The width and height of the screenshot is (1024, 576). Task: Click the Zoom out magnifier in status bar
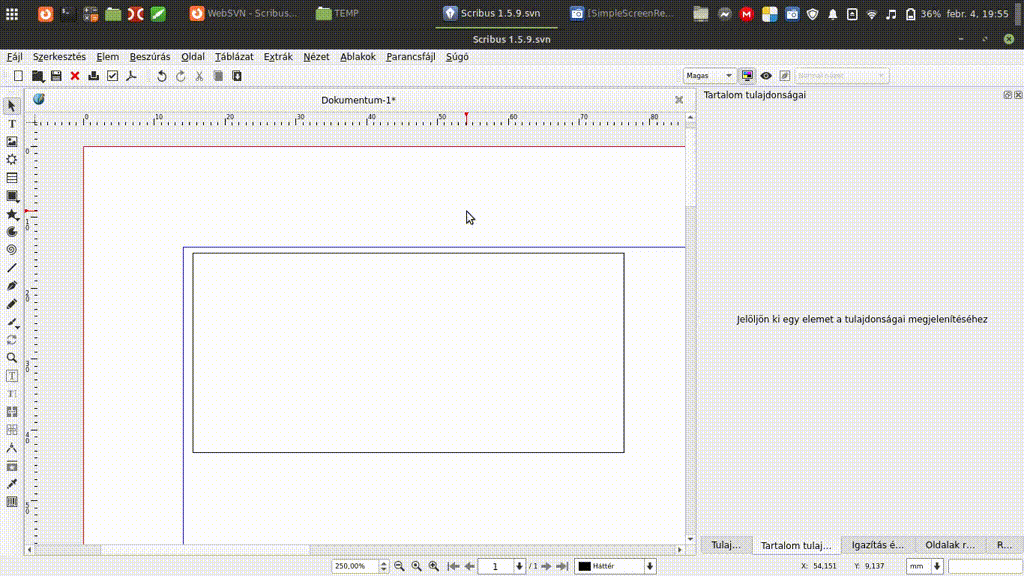pyautogui.click(x=399, y=566)
